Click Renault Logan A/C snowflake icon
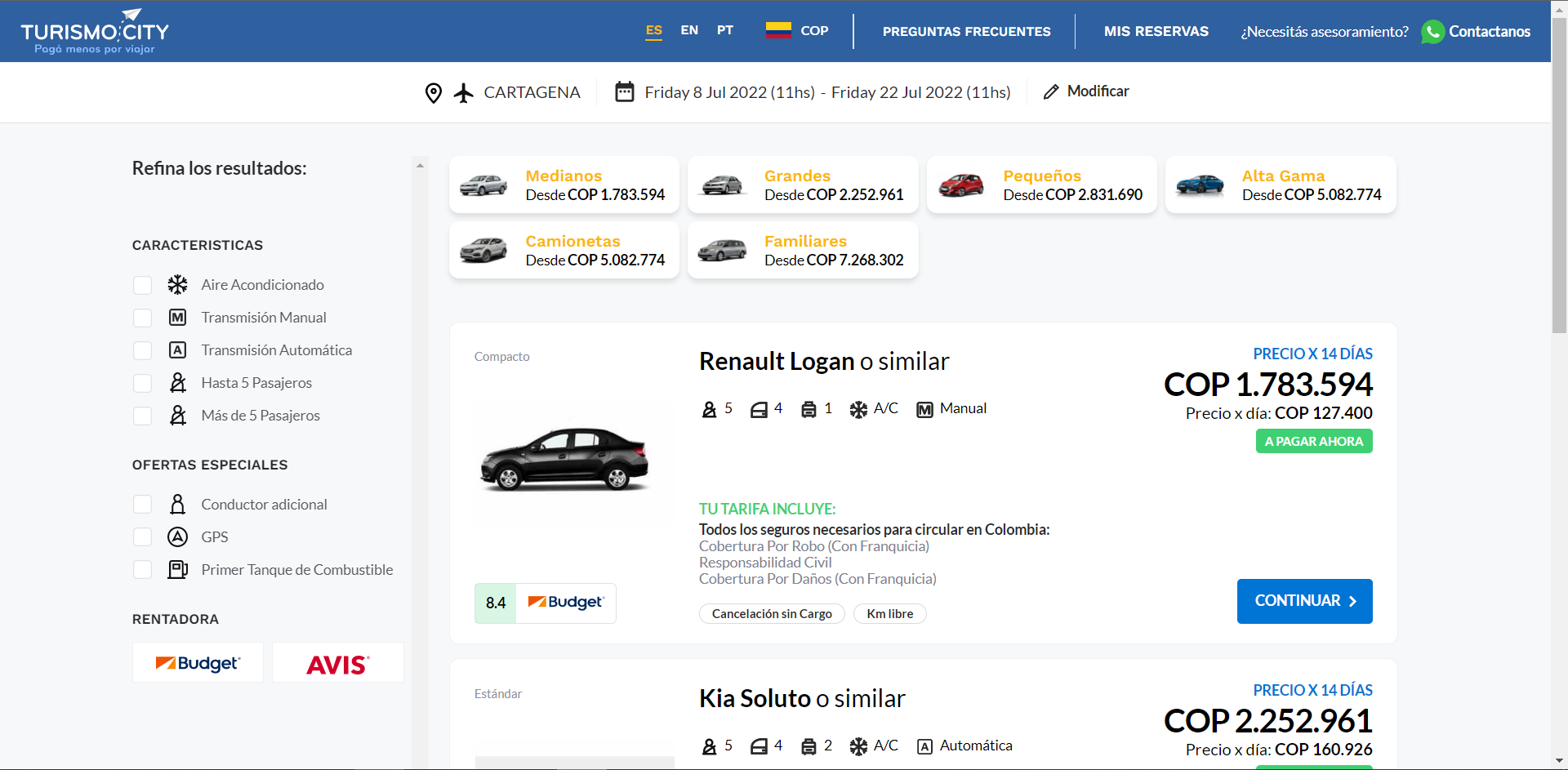1568x770 pixels. [x=858, y=409]
